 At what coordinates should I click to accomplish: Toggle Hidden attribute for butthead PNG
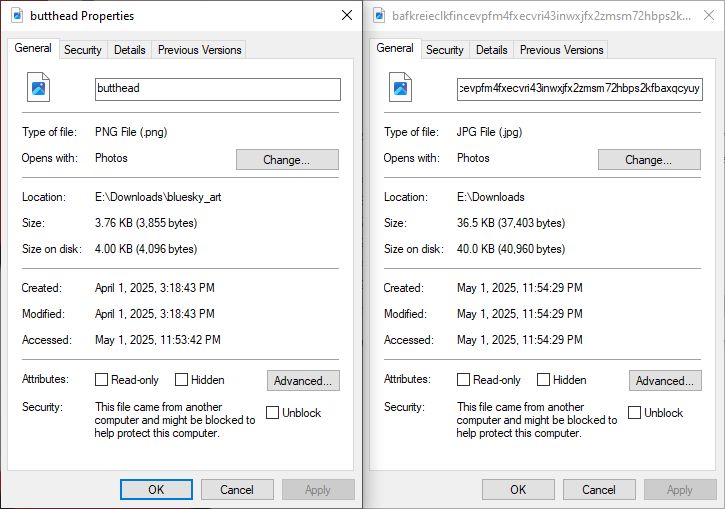click(x=182, y=380)
